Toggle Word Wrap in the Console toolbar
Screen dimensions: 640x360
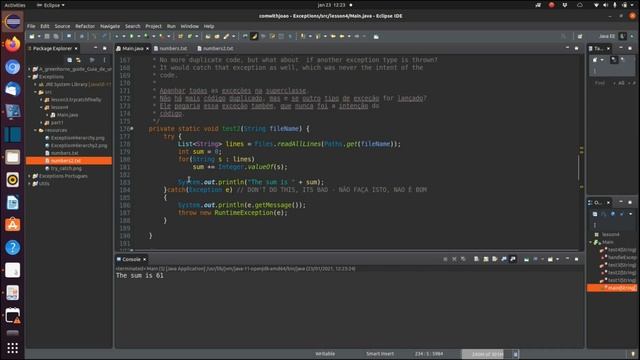click(x=495, y=259)
